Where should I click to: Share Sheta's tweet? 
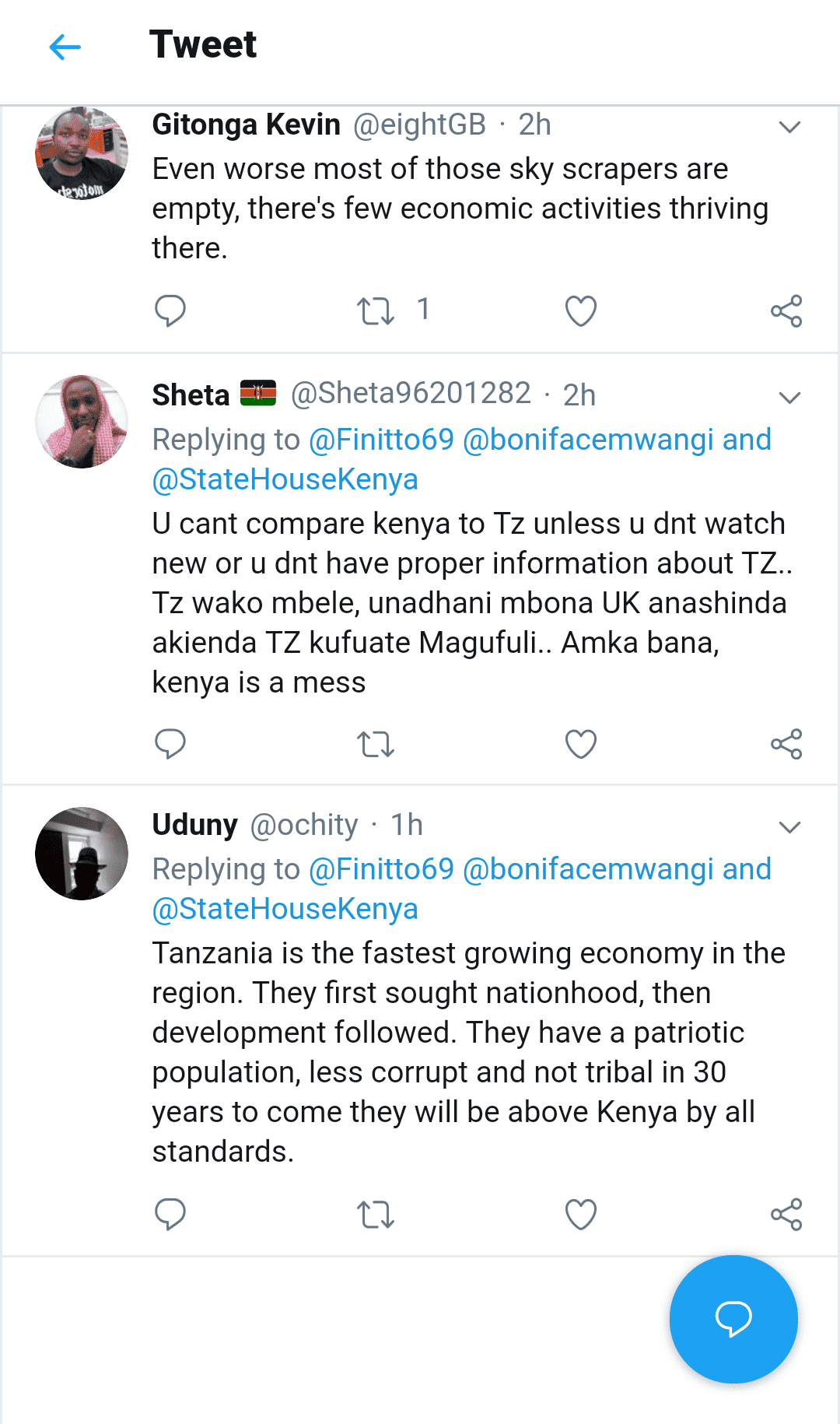[786, 744]
